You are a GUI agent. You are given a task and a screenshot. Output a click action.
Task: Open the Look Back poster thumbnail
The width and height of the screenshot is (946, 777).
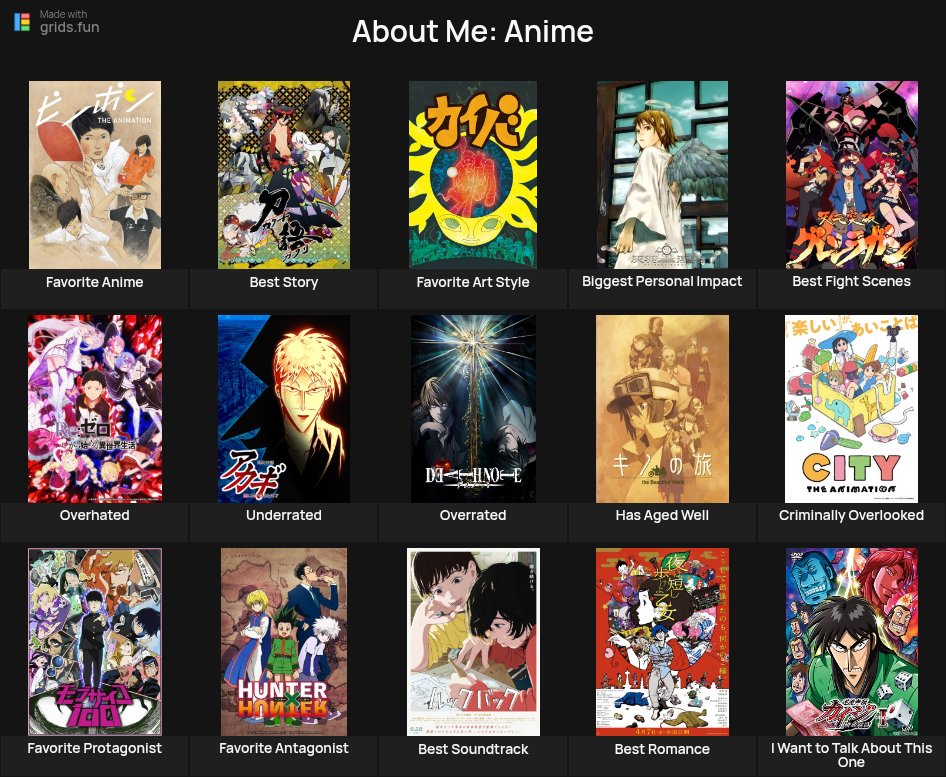[473, 642]
